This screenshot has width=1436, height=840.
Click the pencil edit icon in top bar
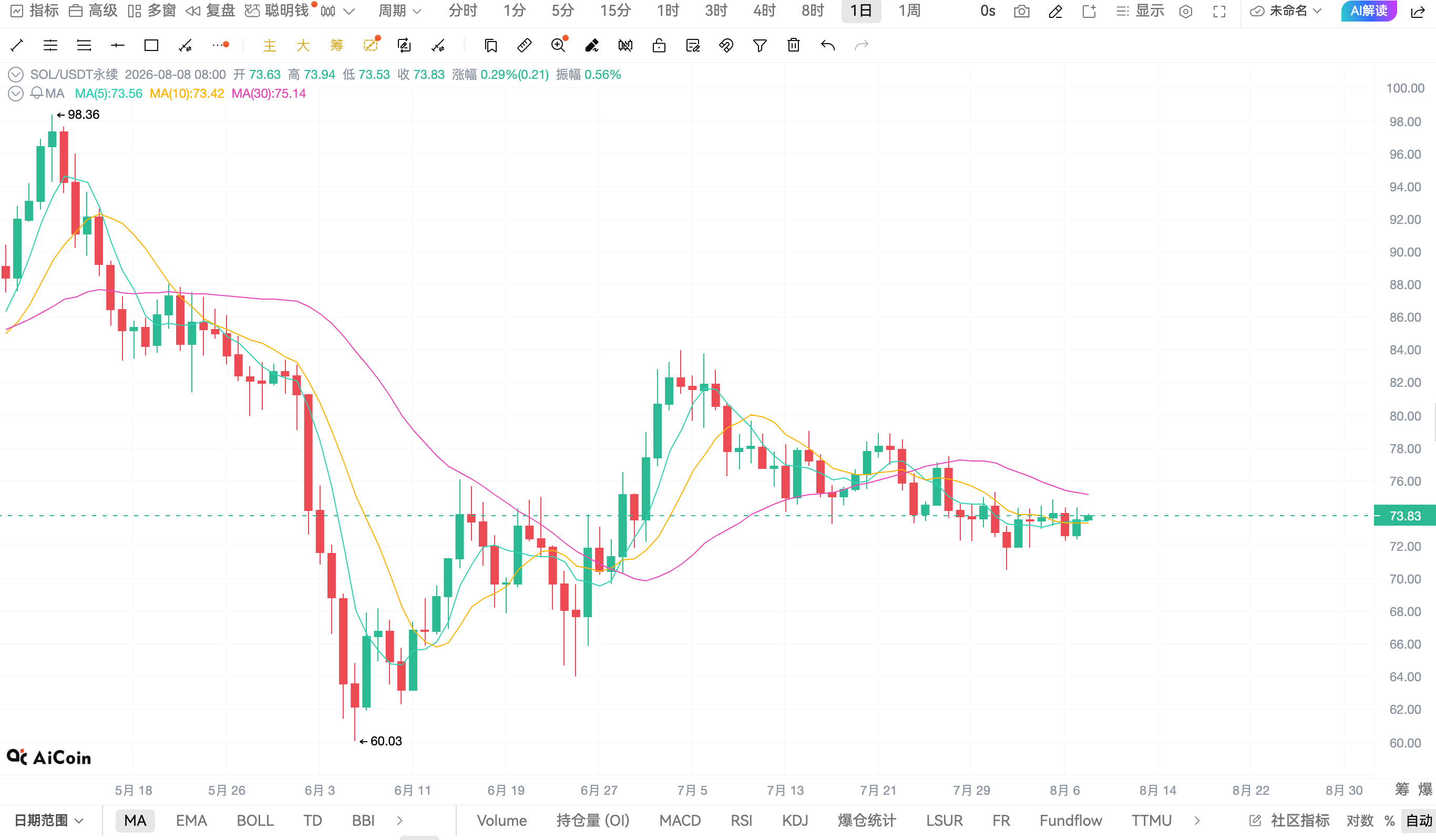pos(1055,12)
